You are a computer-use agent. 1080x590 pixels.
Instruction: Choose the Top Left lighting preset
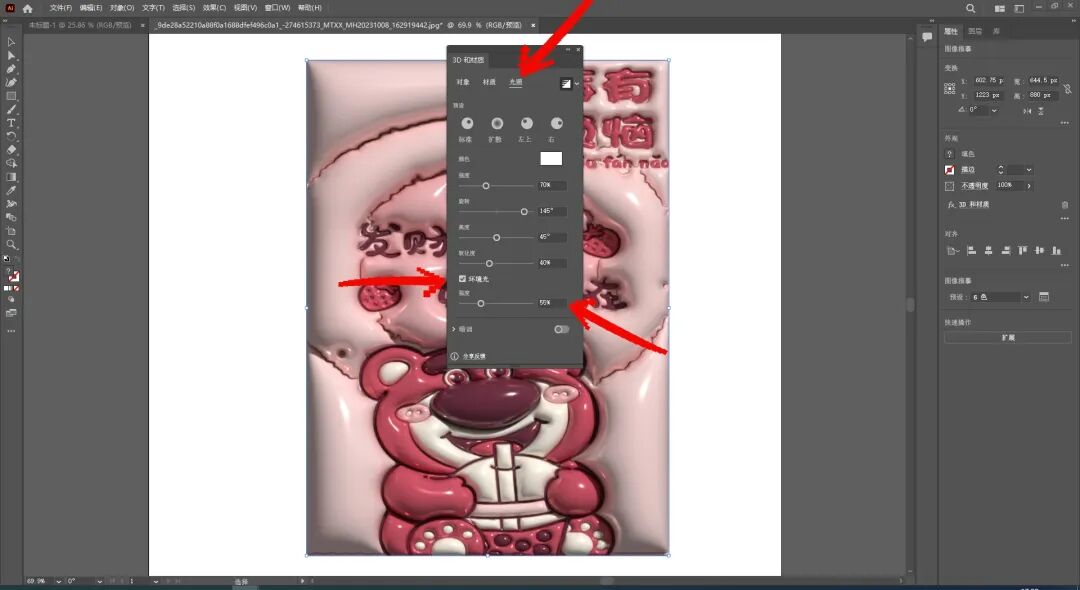point(526,123)
